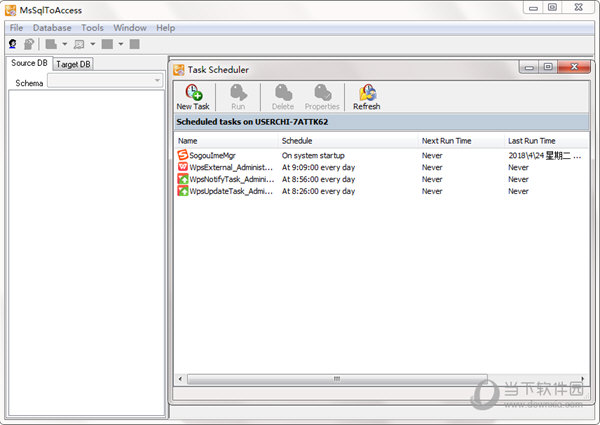
Task: Select the WpsUpdateTask_Admi task row
Action: pos(224,191)
